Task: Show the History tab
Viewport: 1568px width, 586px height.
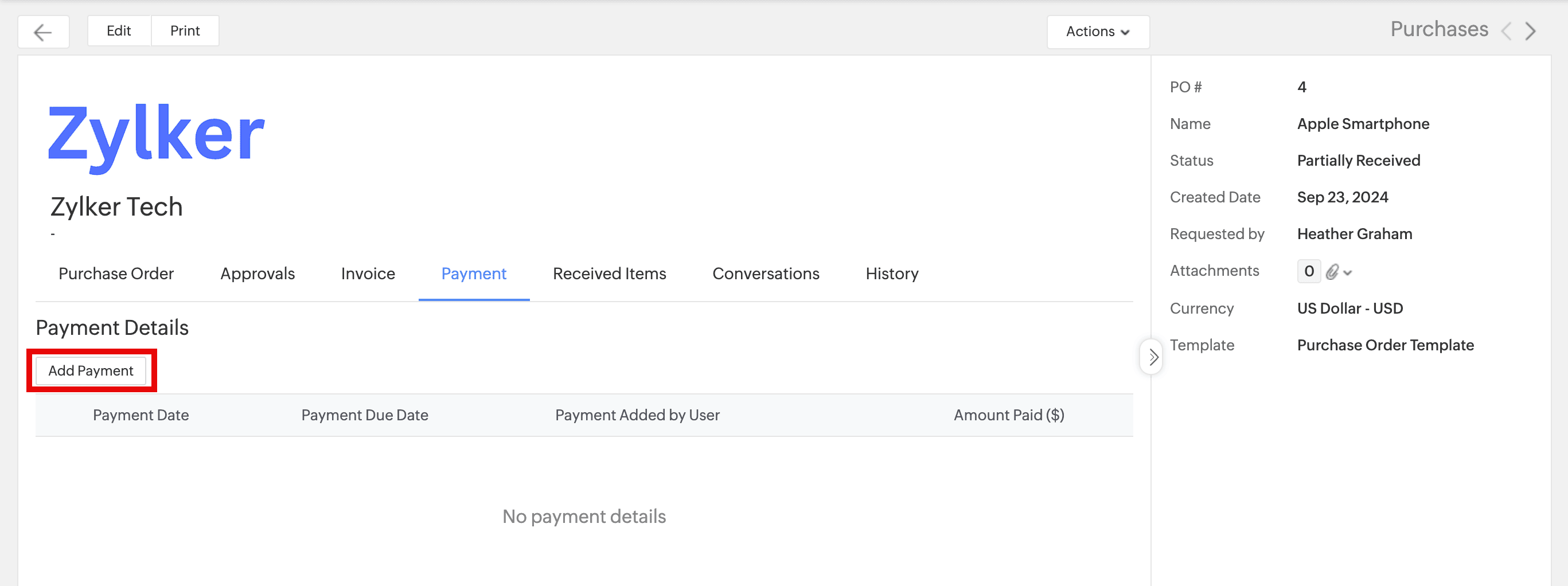Action: [892, 274]
